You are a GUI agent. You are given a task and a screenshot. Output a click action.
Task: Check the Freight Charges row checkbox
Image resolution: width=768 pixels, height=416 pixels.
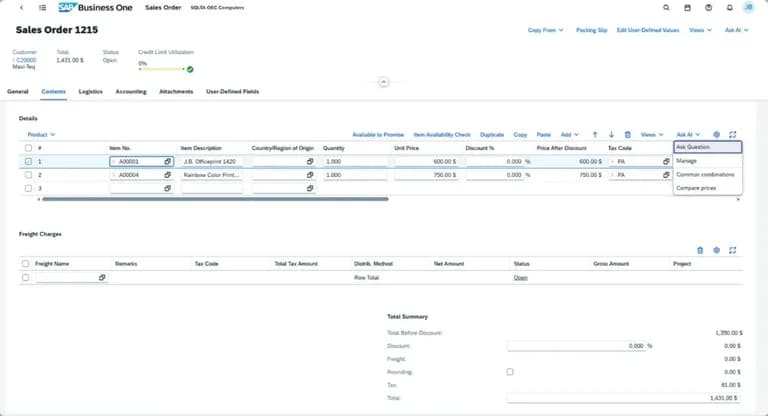coord(25,277)
